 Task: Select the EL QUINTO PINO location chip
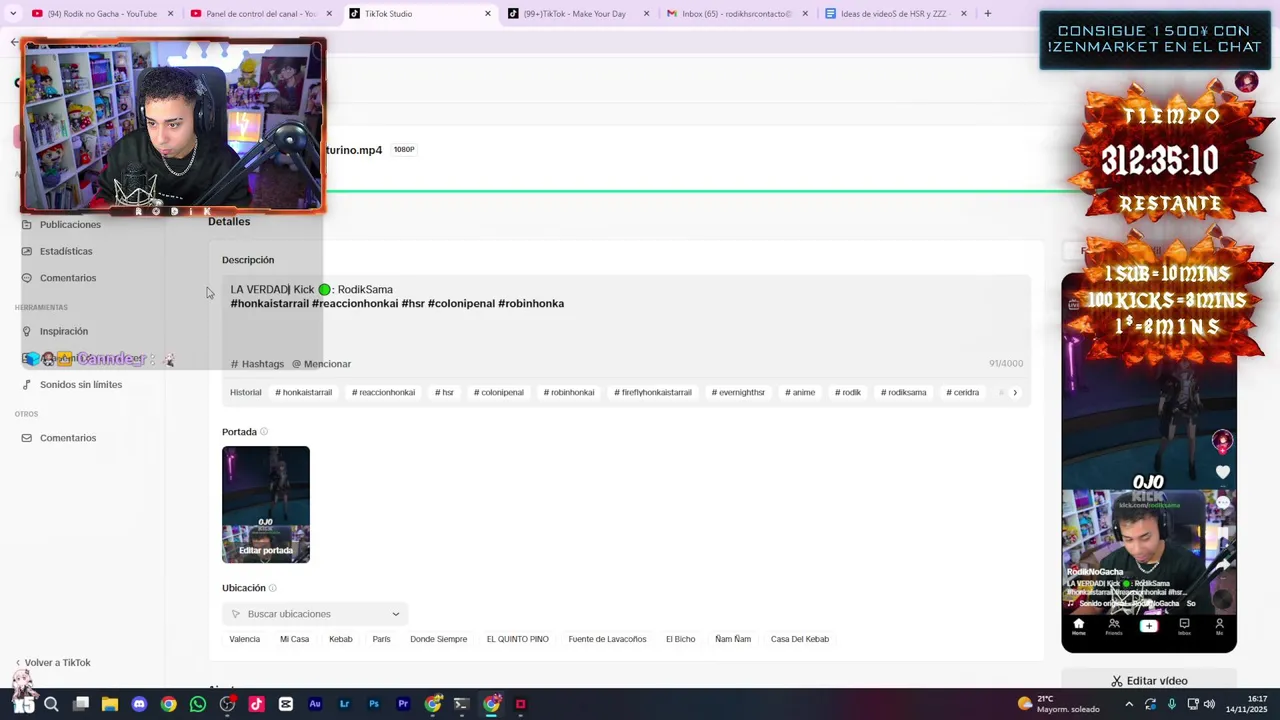(518, 639)
